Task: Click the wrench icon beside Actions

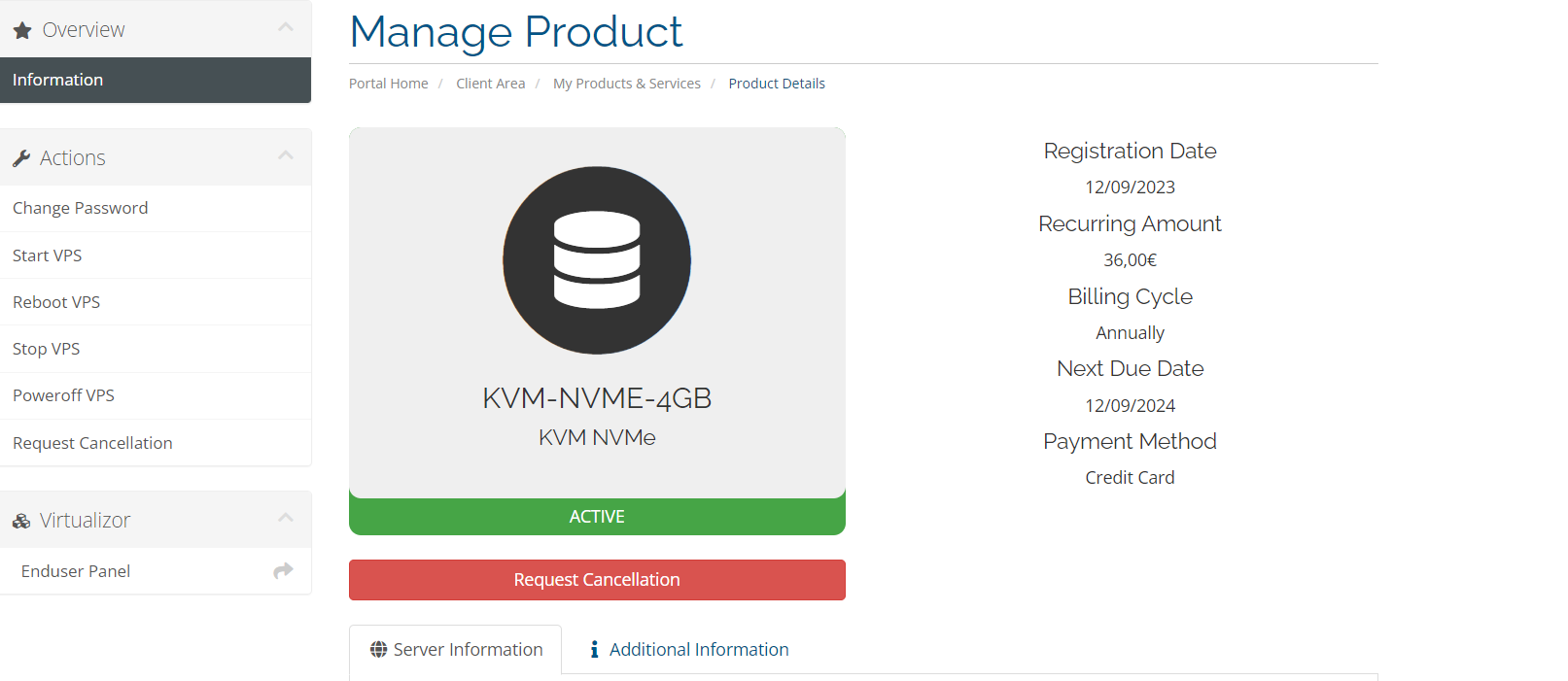Action: [21, 158]
